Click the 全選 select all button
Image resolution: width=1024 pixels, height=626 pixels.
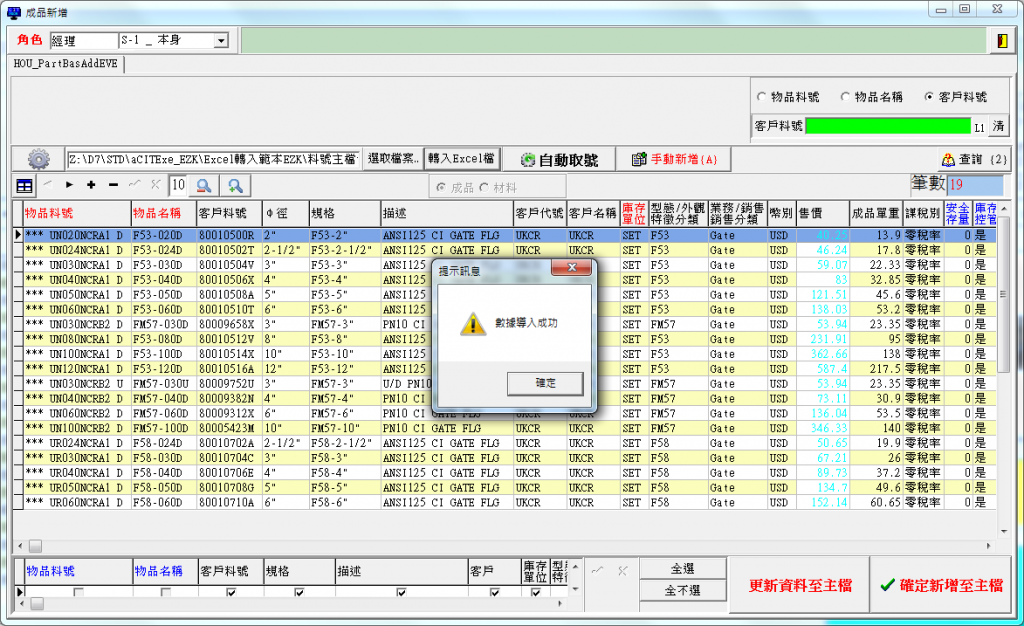[682, 568]
